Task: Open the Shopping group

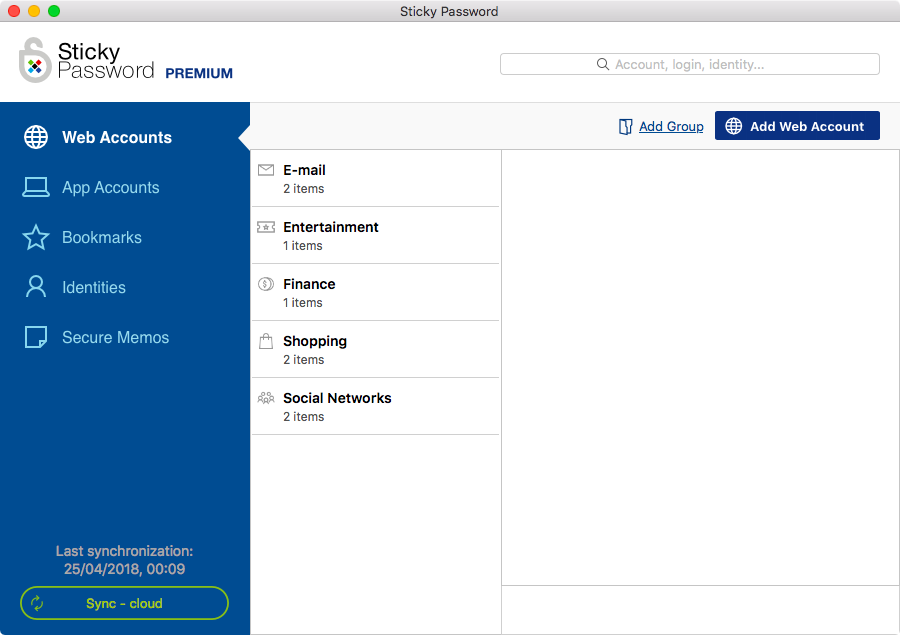Action: pyautogui.click(x=375, y=349)
